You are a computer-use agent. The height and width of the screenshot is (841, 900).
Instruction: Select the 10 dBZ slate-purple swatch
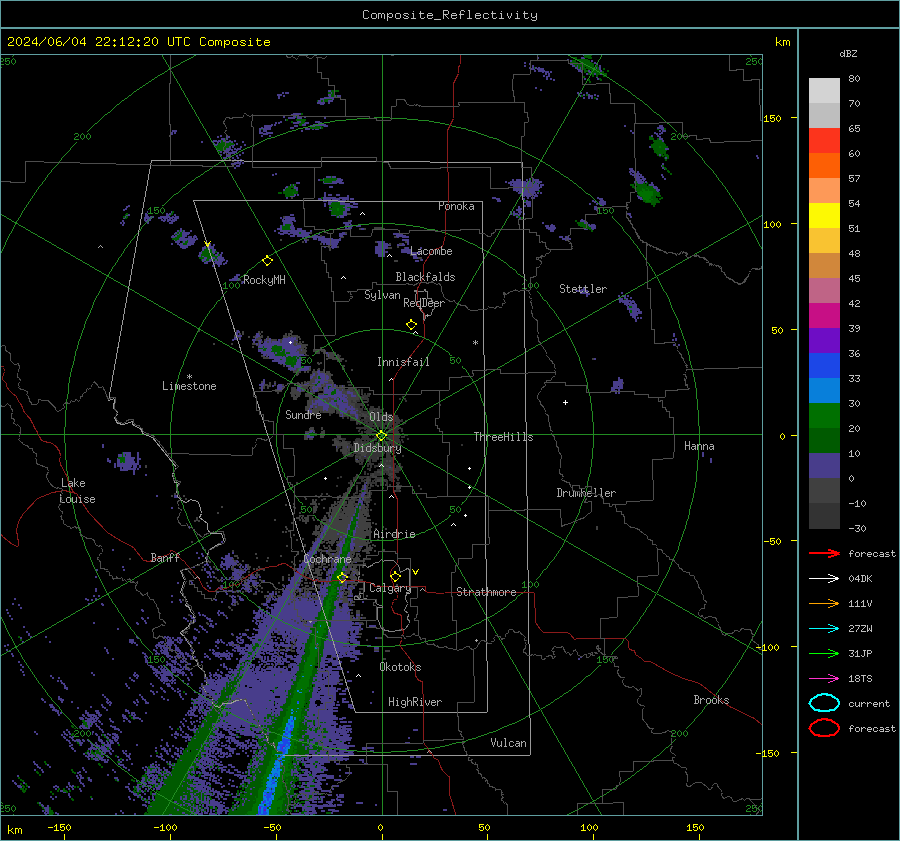click(824, 465)
